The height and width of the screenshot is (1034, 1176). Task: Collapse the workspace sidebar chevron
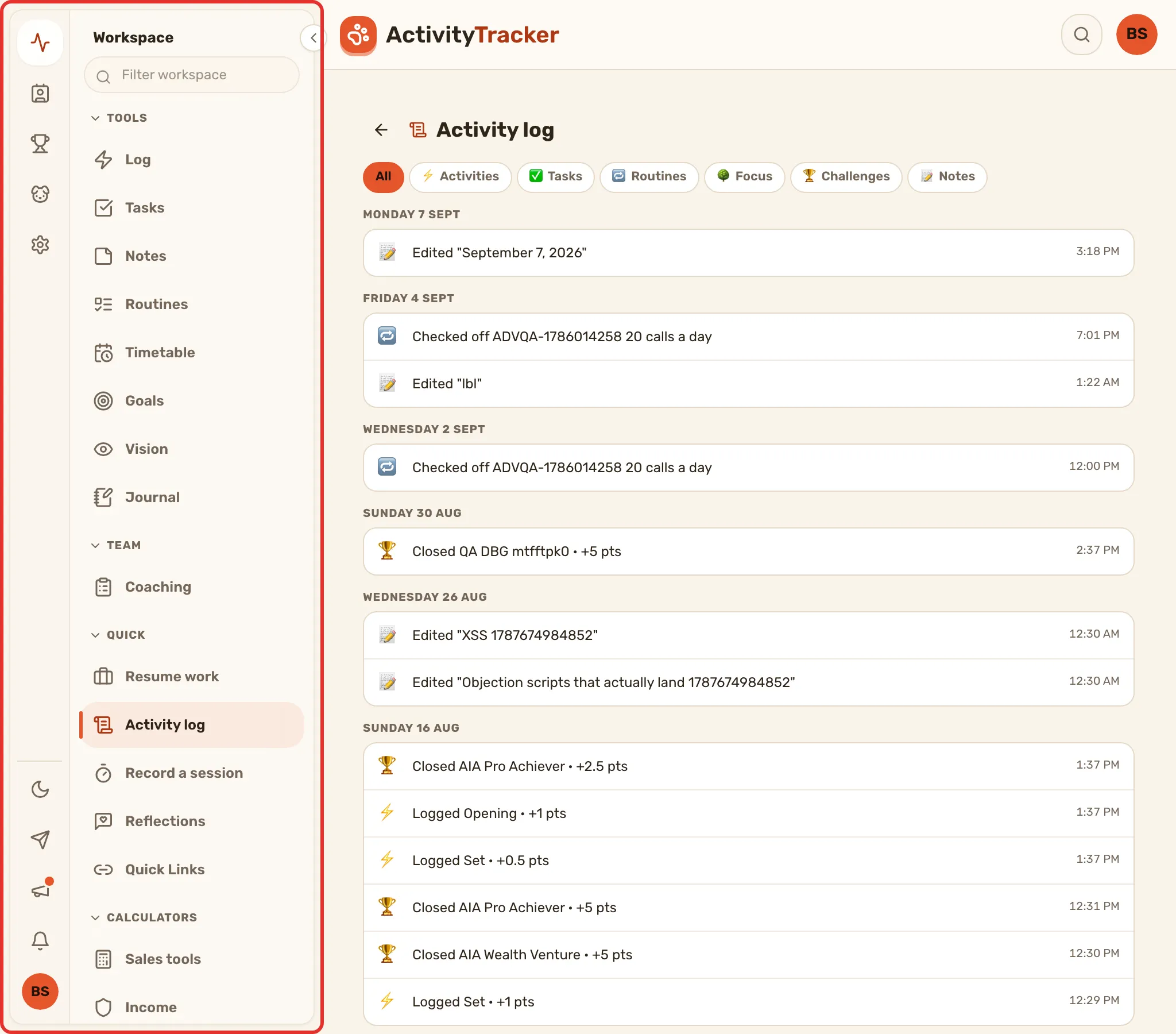tap(313, 38)
